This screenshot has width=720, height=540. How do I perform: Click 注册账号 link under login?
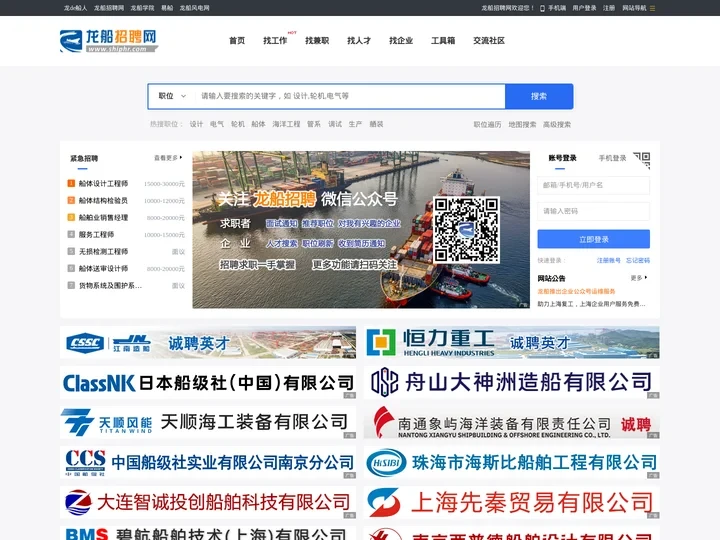[x=608, y=260]
